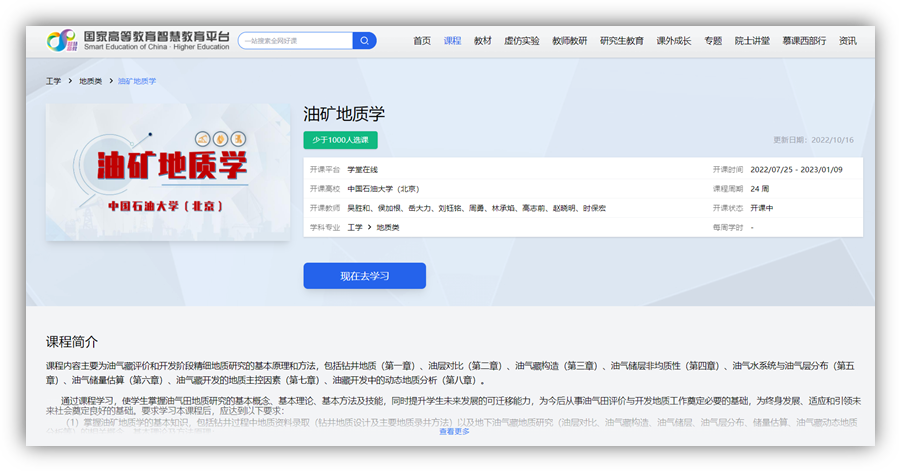Image resolution: width=899 pixels, height=471 pixels.
Task: Open the 研究生教育 menu item
Action: 621,41
